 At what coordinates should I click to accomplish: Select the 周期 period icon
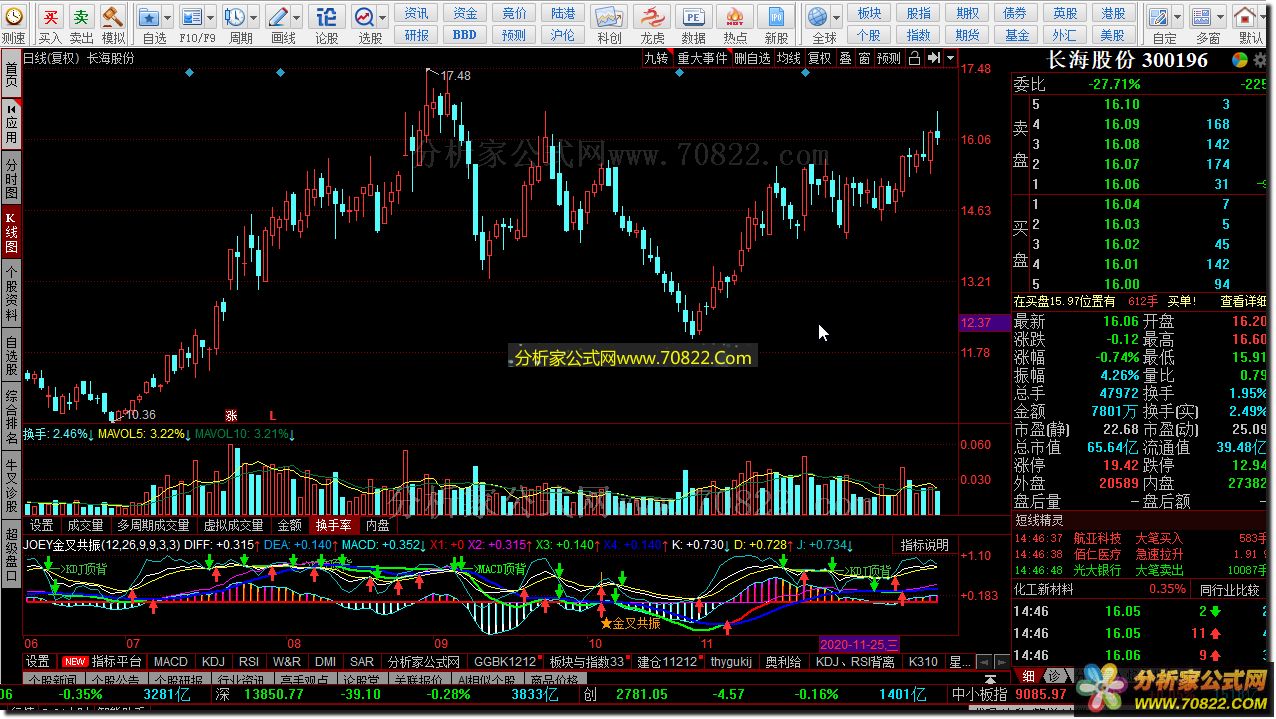tap(234, 17)
